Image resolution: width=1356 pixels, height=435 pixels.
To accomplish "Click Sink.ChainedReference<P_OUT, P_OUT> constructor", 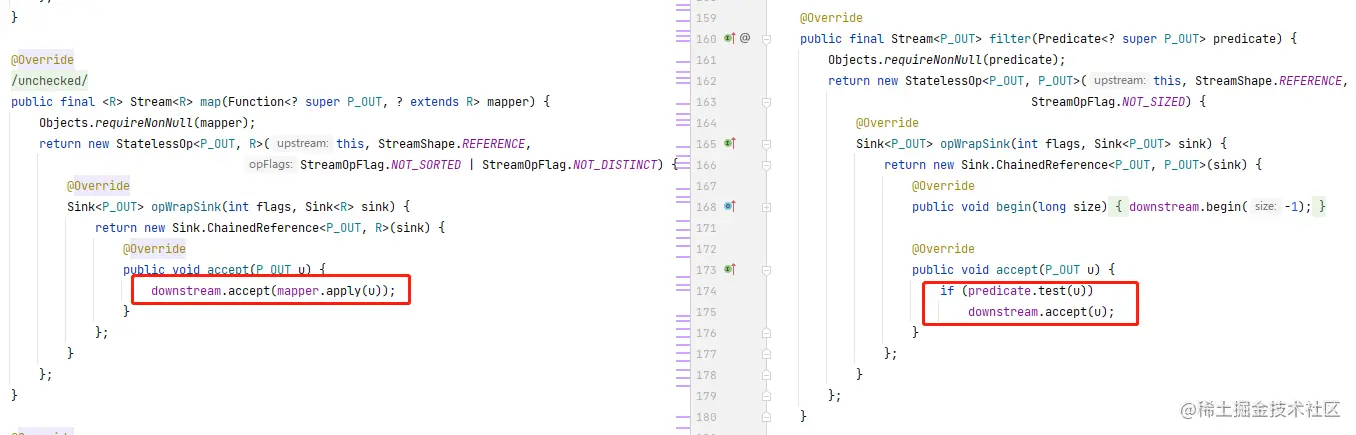I will click(x=1106, y=165).
